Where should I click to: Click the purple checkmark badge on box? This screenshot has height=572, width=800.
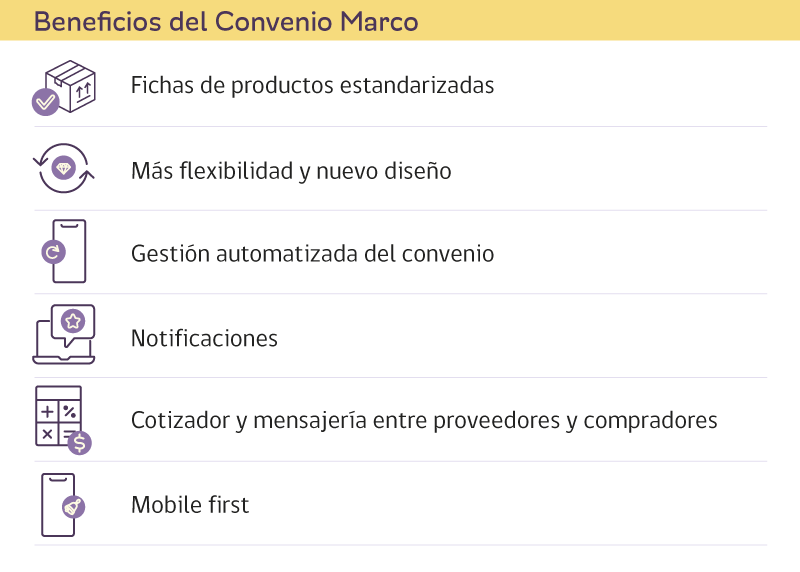[45, 102]
